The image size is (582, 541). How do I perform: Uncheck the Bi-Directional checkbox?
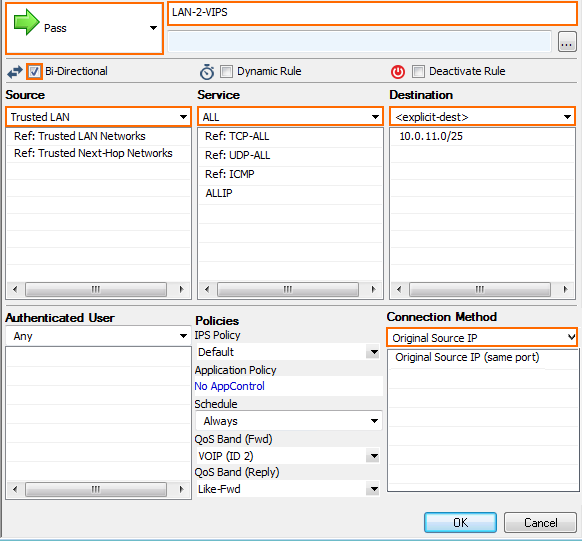click(x=34, y=71)
